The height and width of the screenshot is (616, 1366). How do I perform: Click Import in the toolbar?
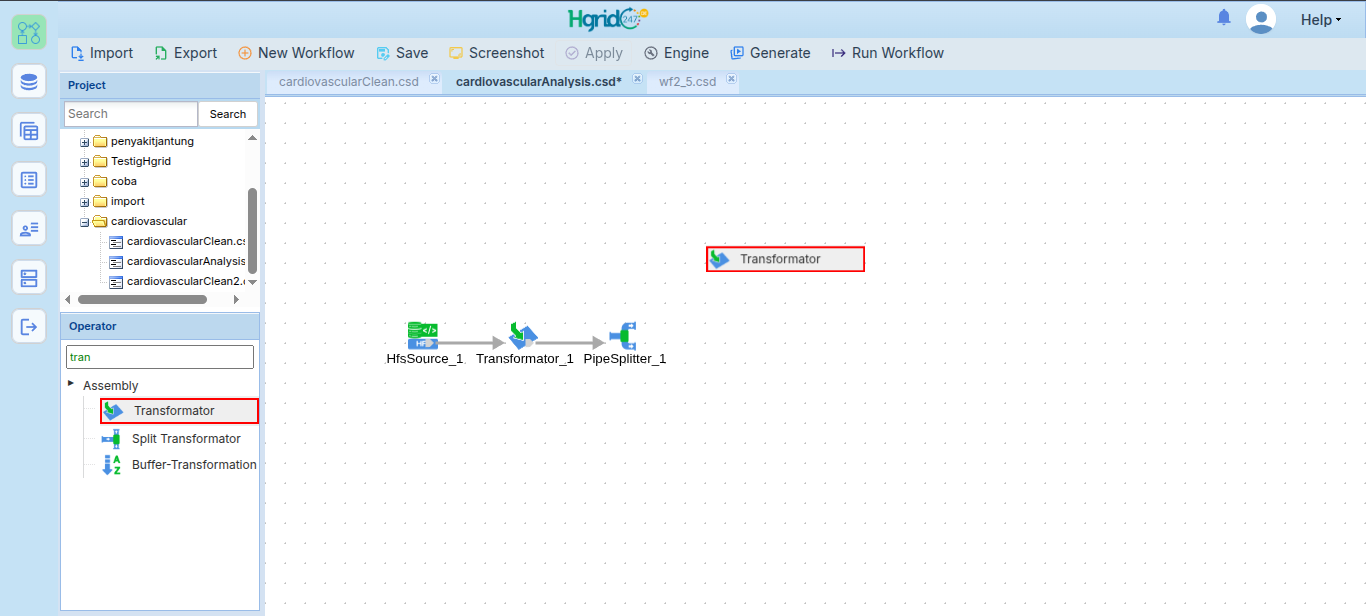tap(102, 53)
